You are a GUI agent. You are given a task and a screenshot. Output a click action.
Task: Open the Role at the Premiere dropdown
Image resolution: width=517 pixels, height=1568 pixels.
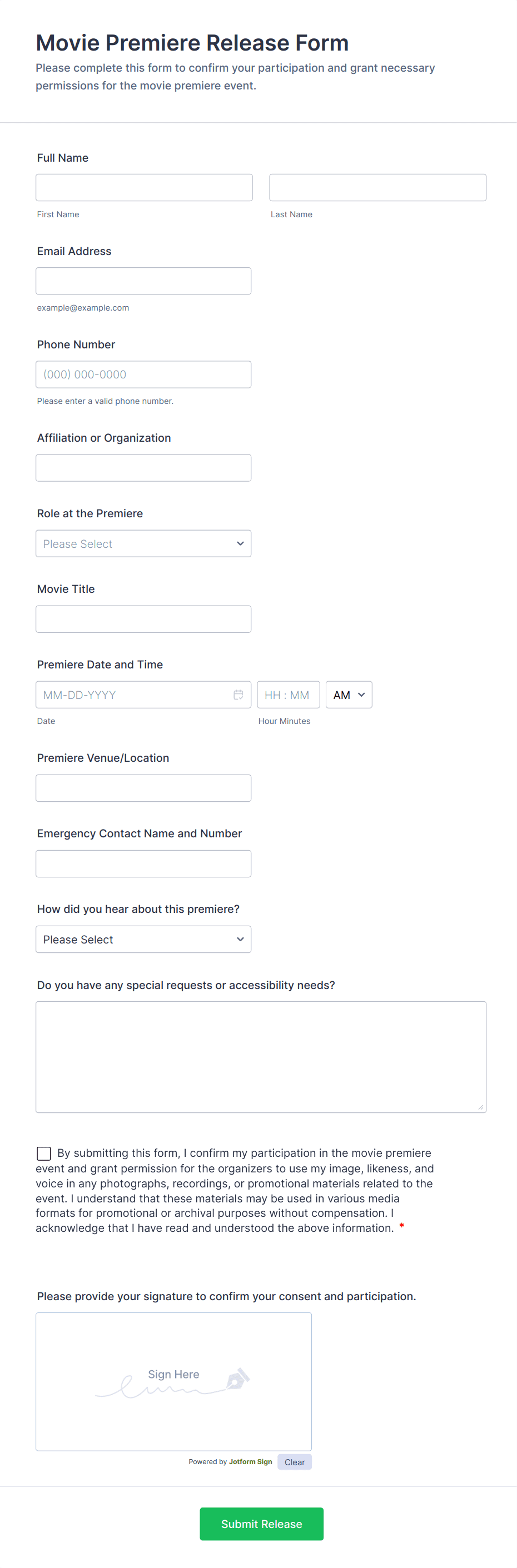click(143, 543)
